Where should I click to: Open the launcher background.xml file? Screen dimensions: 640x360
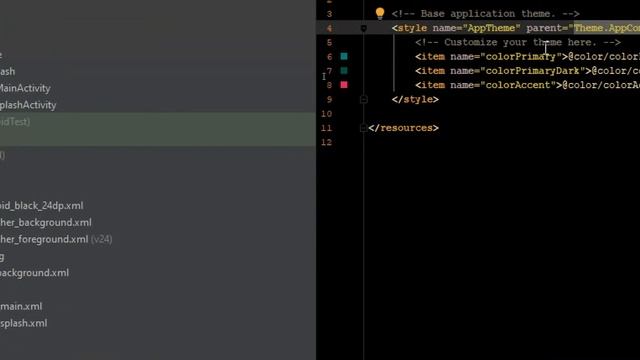46,222
